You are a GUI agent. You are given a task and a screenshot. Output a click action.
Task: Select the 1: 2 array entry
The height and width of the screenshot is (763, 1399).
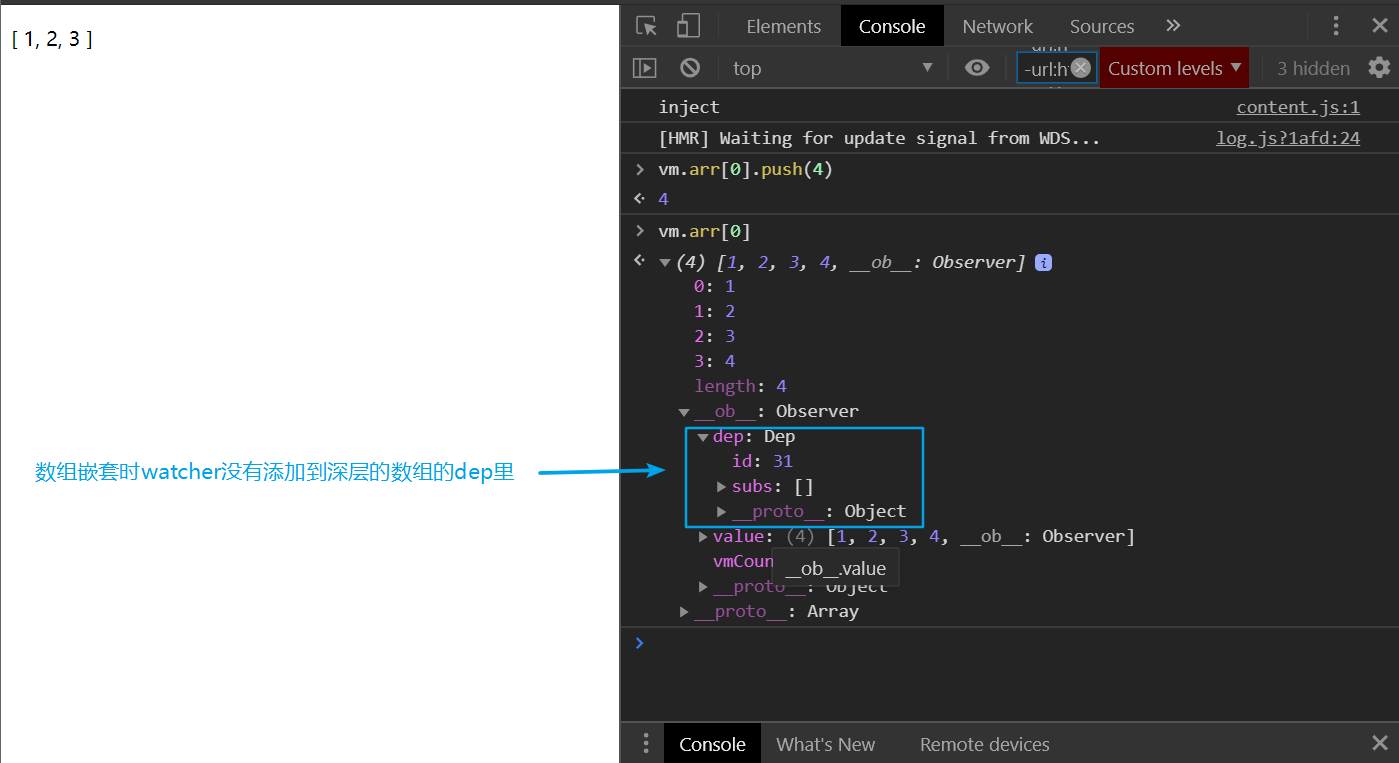point(714,312)
